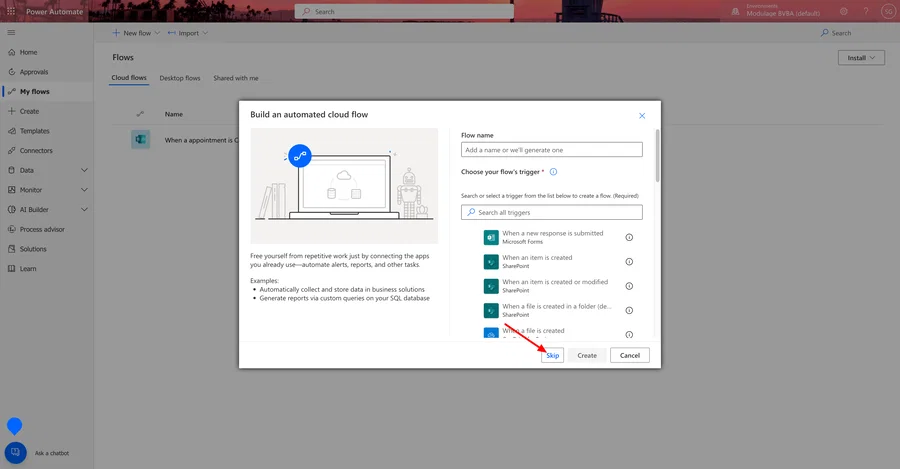Open the Environments picker Modulage BVBA
The width and height of the screenshot is (900, 469).
[776, 11]
